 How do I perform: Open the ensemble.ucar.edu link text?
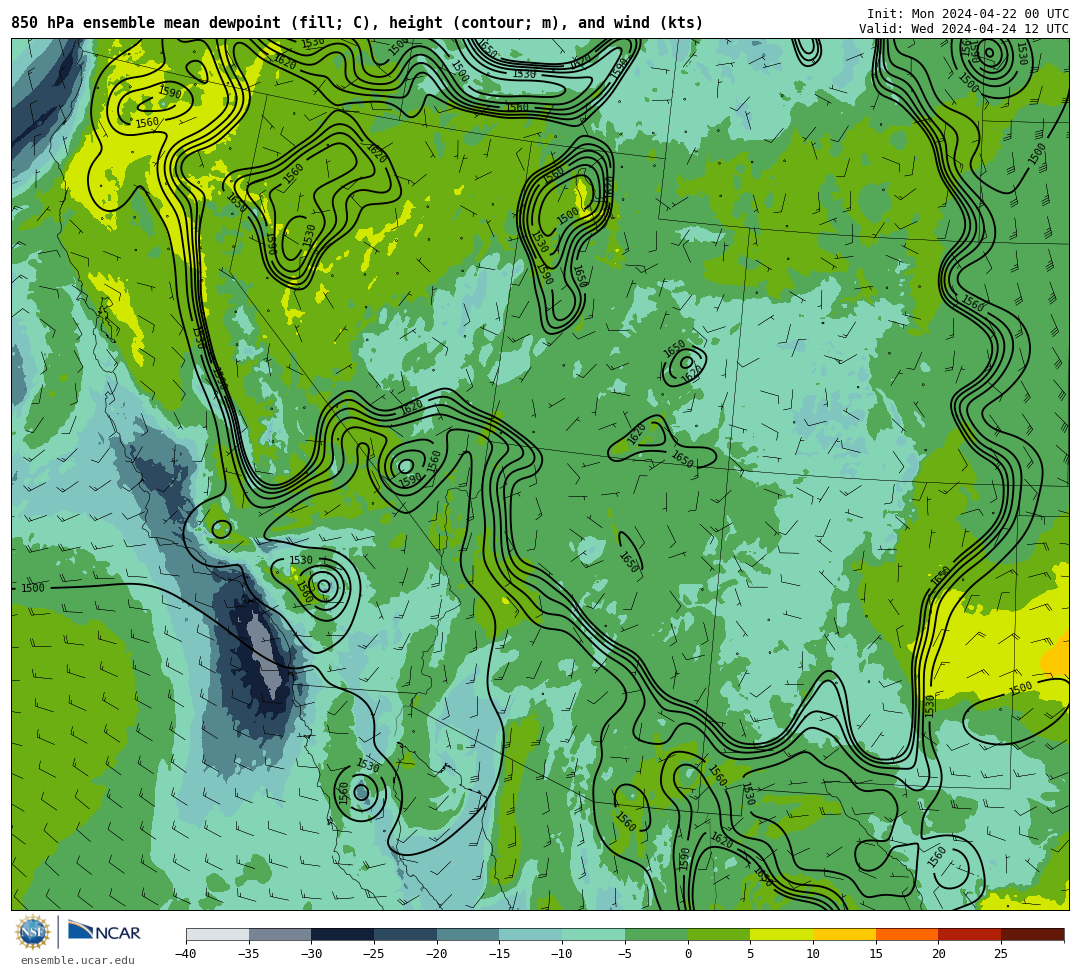(78, 960)
